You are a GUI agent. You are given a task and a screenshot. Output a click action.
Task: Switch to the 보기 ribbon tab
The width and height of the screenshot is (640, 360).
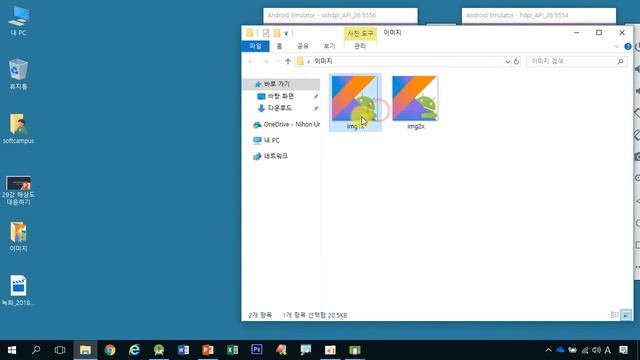click(x=329, y=46)
